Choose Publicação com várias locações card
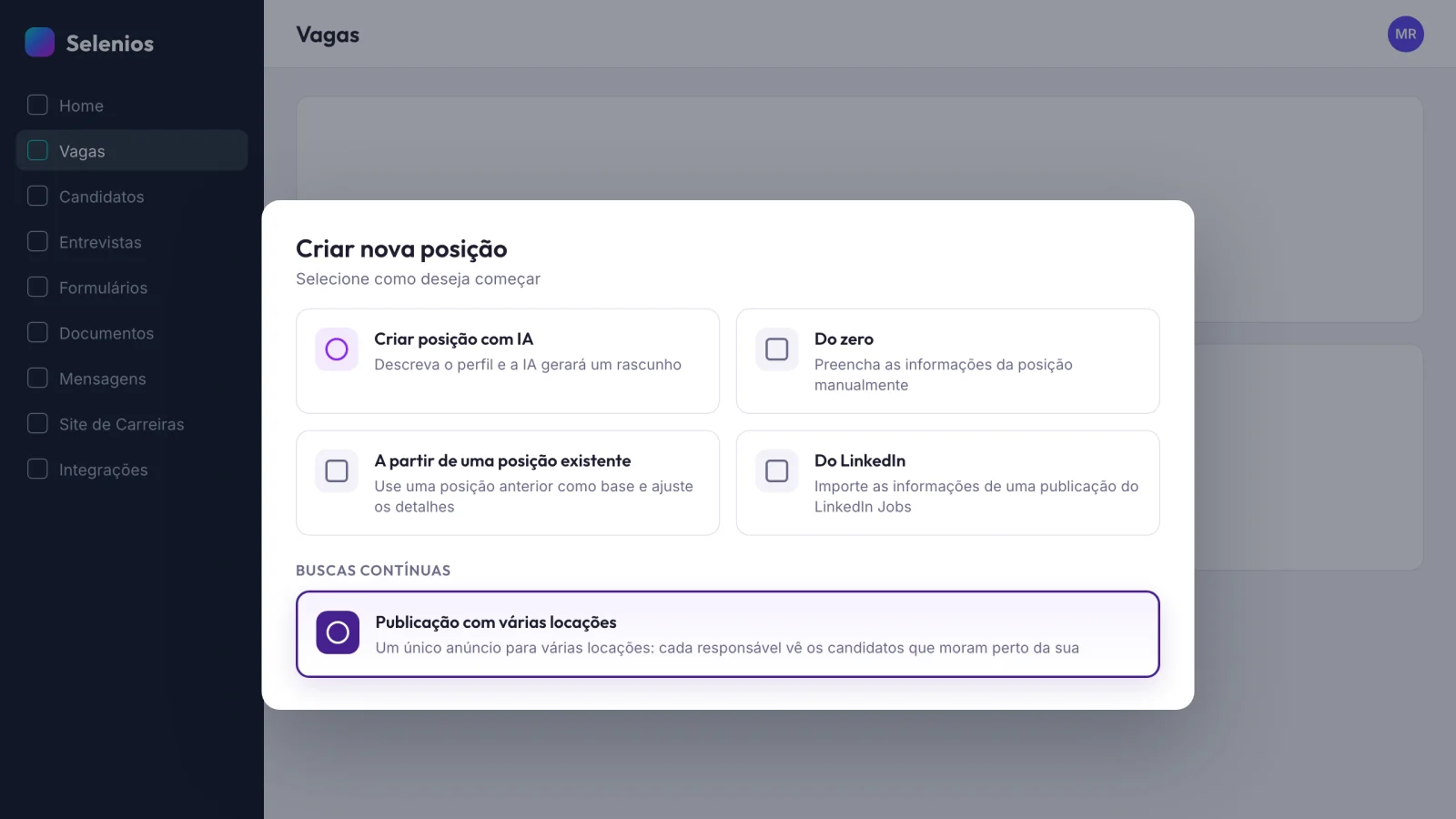This screenshot has height=819, width=1456. pos(728,634)
